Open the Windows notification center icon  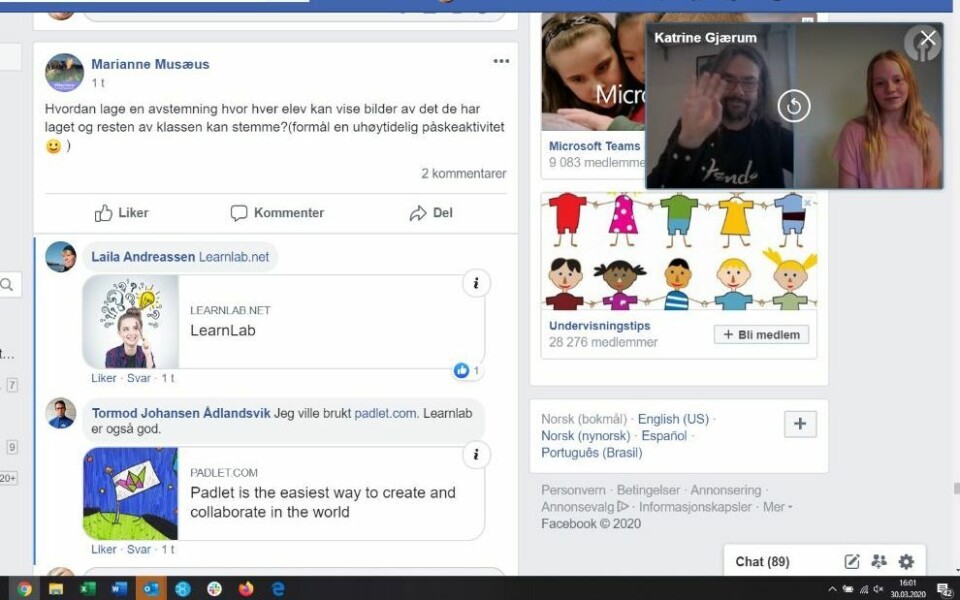pos(944,590)
